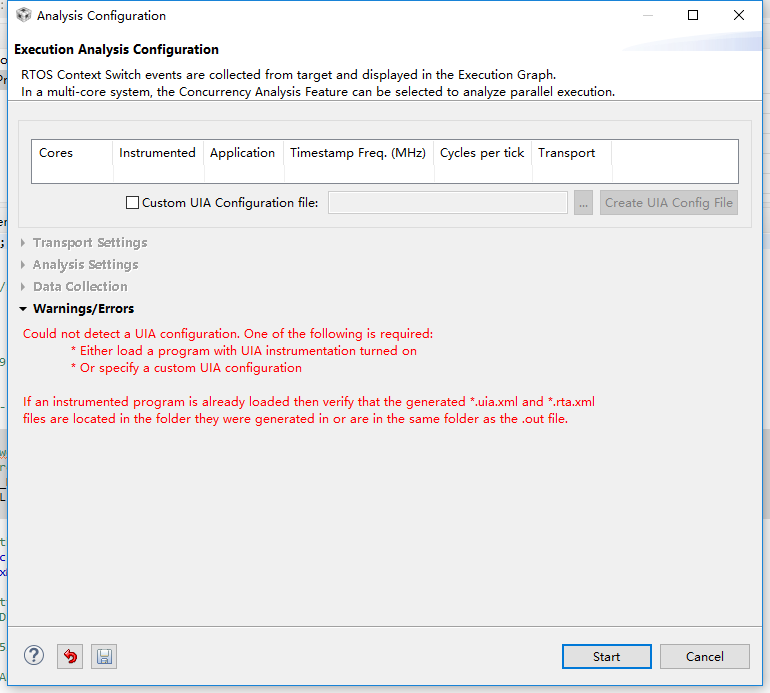Enable the Custom UIA Configuration file checkbox
The height and width of the screenshot is (693, 770).
pos(133,203)
